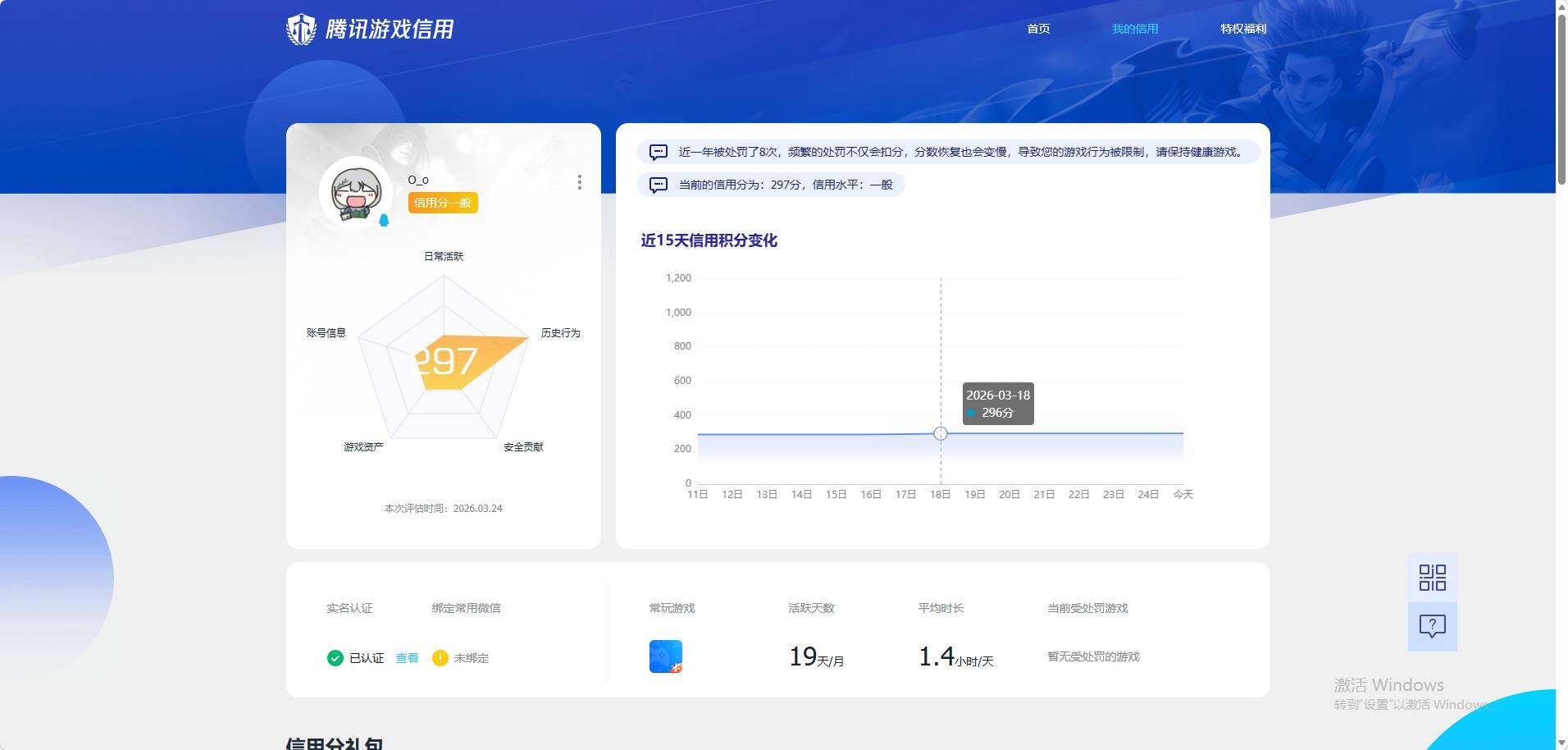The image size is (1568, 750).
Task: Open the help question floating button
Action: pyautogui.click(x=1433, y=627)
